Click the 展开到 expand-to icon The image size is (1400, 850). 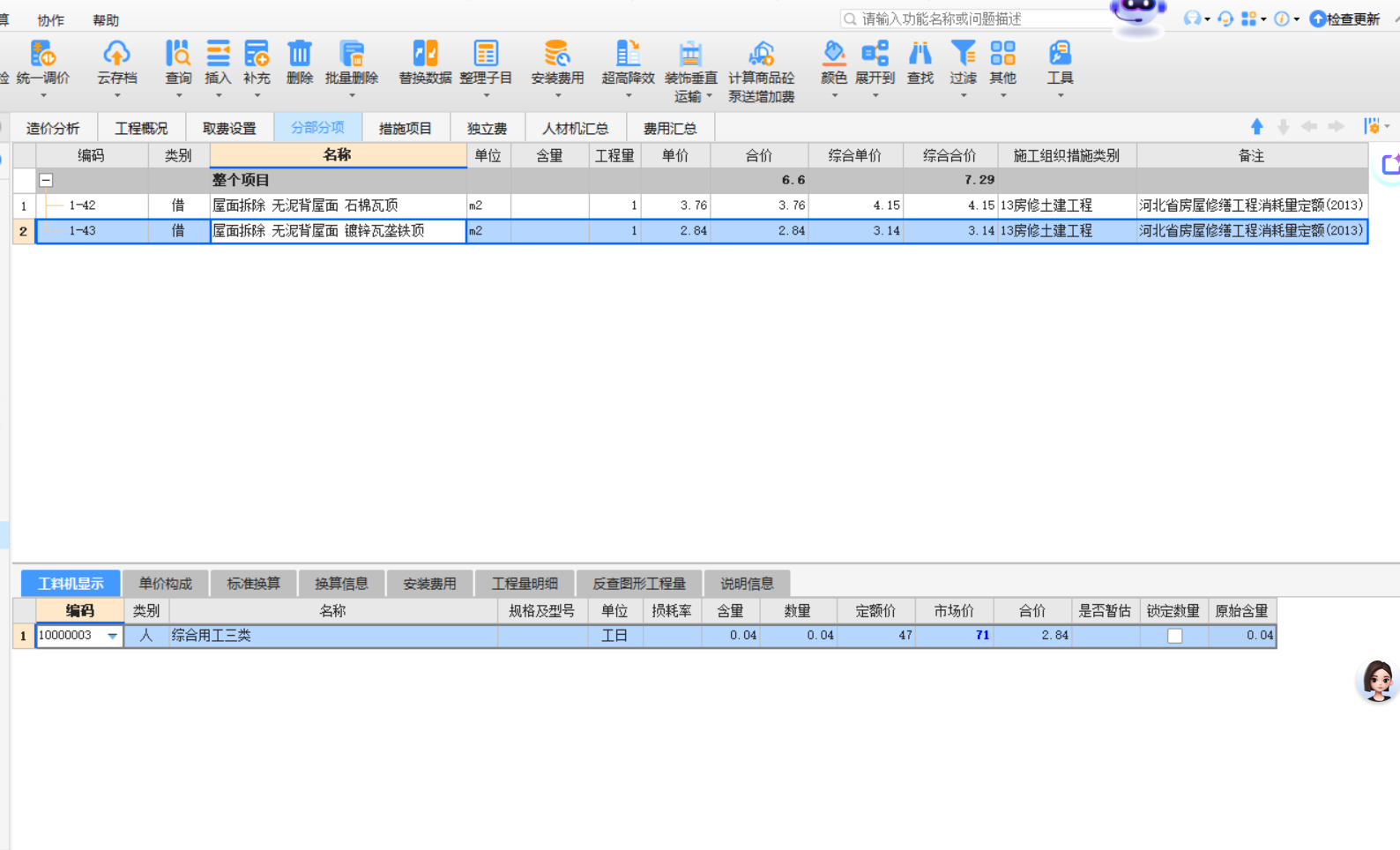875,54
